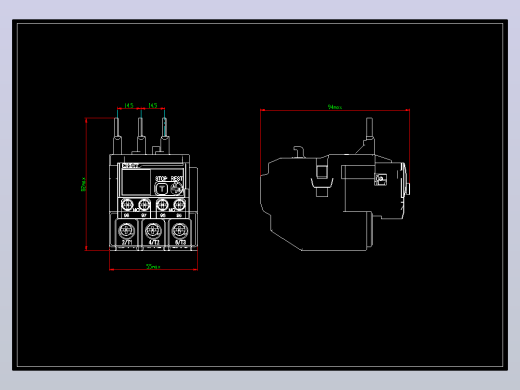Click the side view outline of the relay
Screen dimensions: 520x390
[335, 184]
